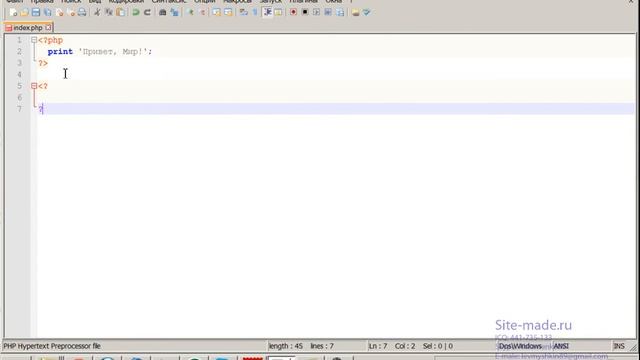Click 'PHP Hypertext Preprocessor file' in status bar

[x=52, y=346]
